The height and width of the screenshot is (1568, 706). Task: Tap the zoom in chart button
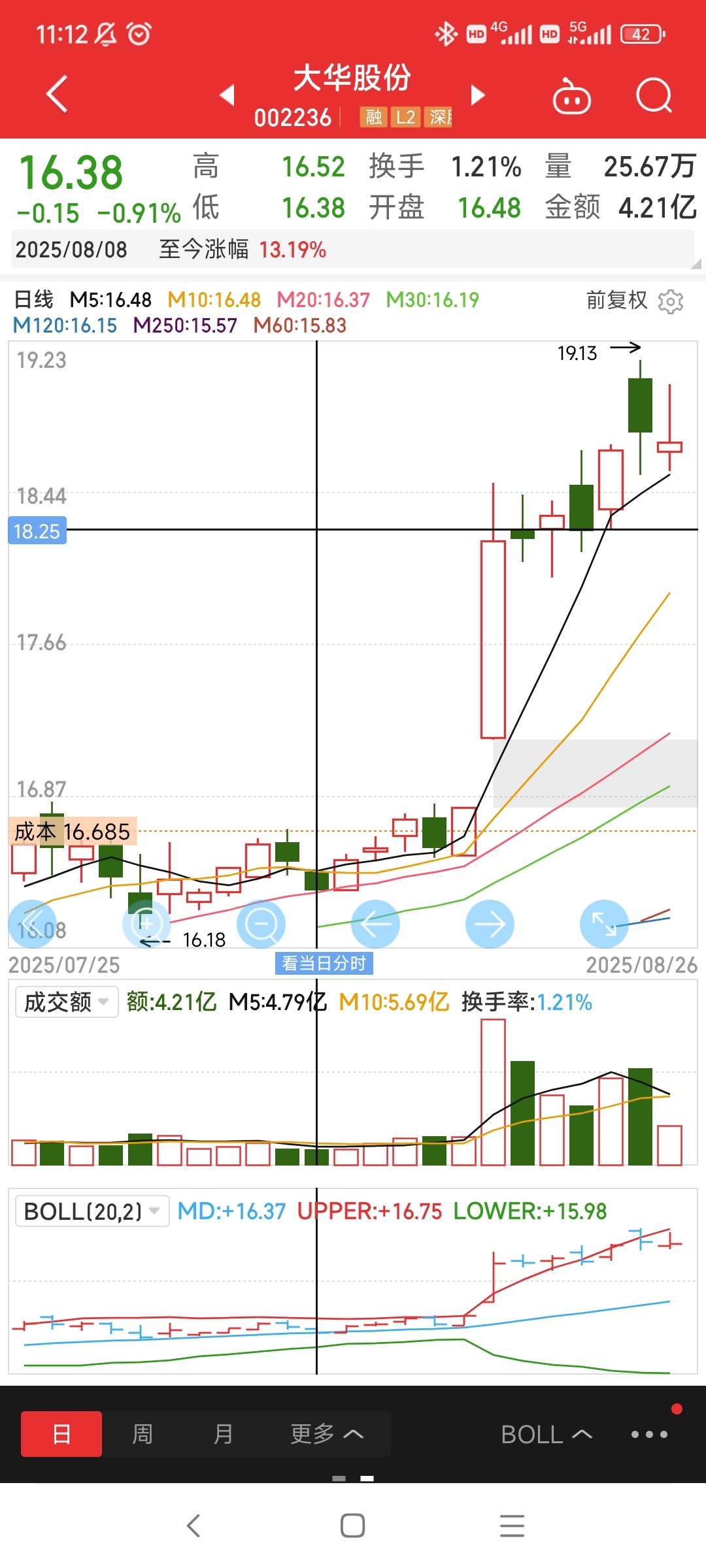[x=147, y=924]
